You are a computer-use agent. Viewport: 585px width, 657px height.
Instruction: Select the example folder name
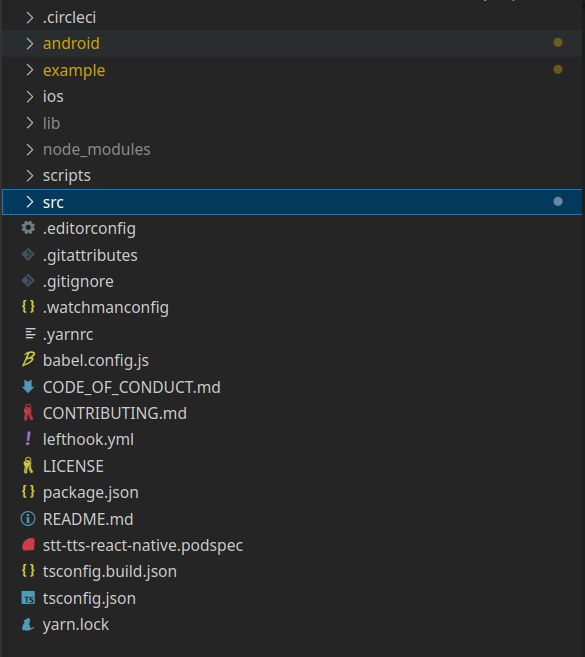[x=74, y=70]
